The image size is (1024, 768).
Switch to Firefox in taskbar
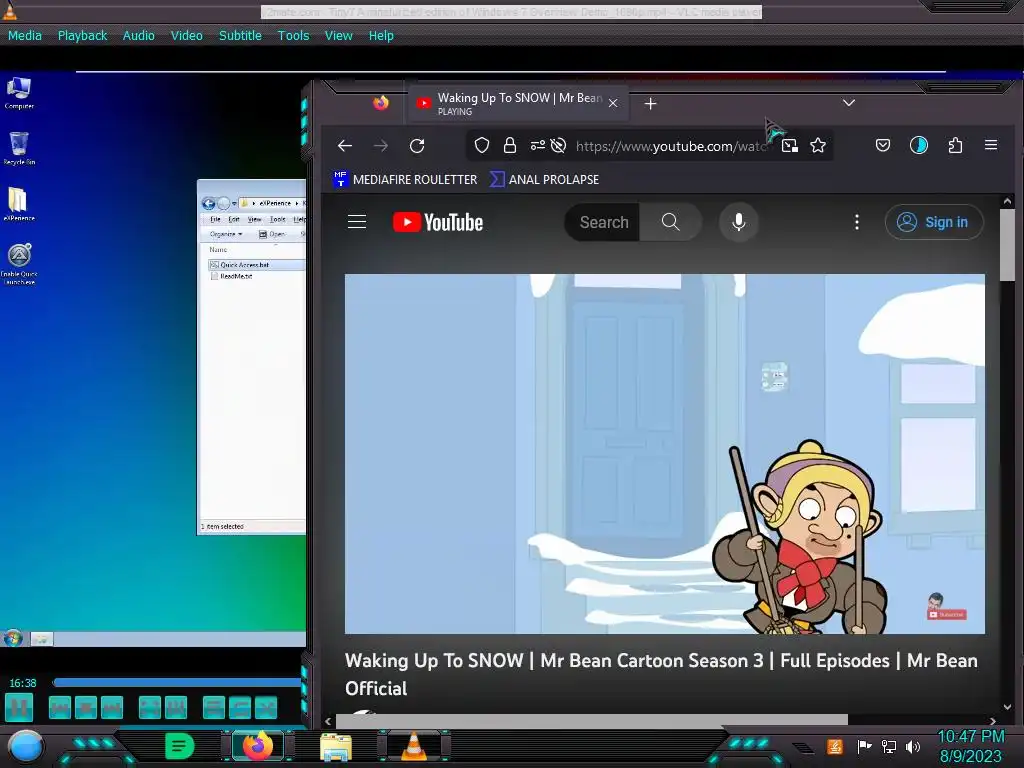pyautogui.click(x=258, y=746)
